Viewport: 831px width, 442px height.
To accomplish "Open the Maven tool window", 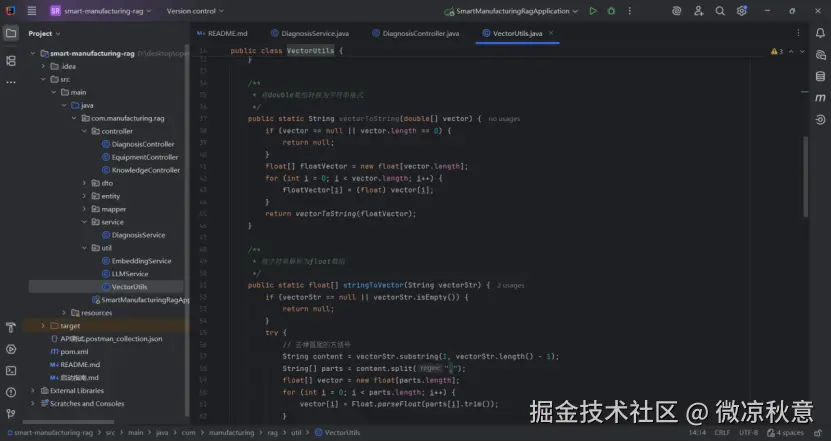I will (x=820, y=98).
